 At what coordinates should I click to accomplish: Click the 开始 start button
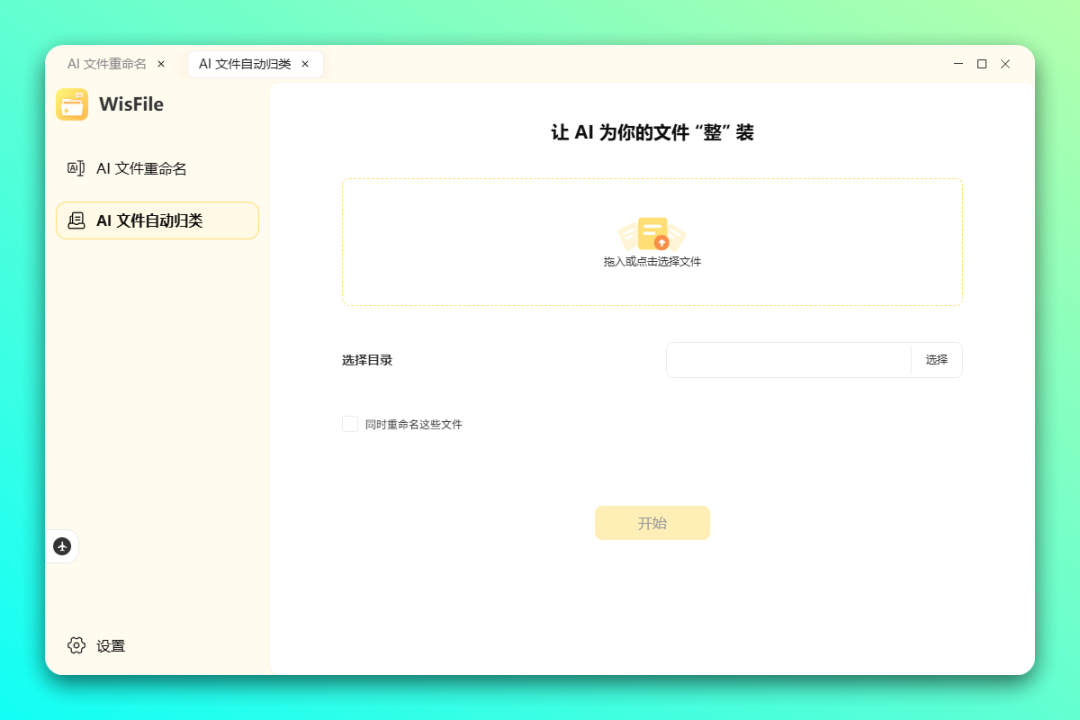(652, 523)
